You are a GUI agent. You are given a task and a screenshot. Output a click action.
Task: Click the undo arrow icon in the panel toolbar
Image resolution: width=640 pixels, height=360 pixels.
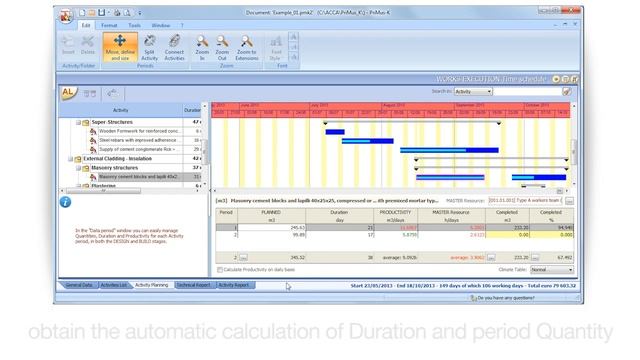(112, 94)
